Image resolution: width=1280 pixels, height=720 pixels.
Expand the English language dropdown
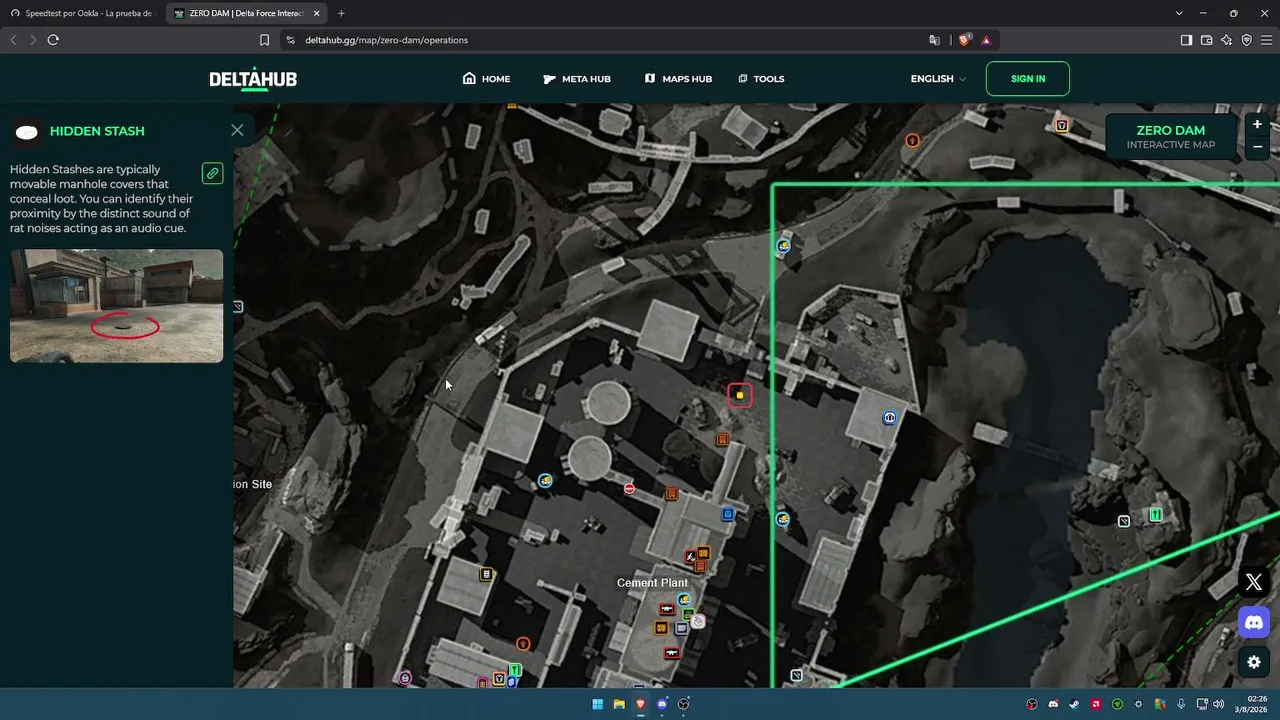938,79
